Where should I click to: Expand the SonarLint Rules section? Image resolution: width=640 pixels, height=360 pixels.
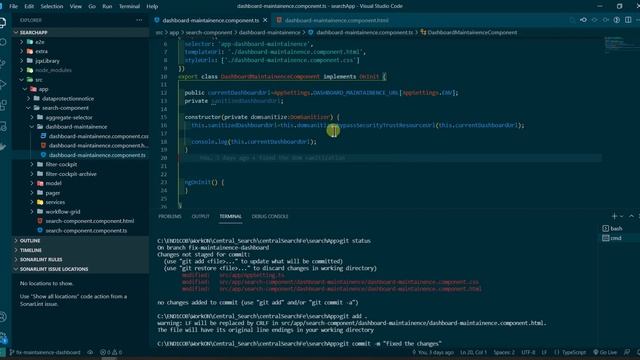point(80,259)
